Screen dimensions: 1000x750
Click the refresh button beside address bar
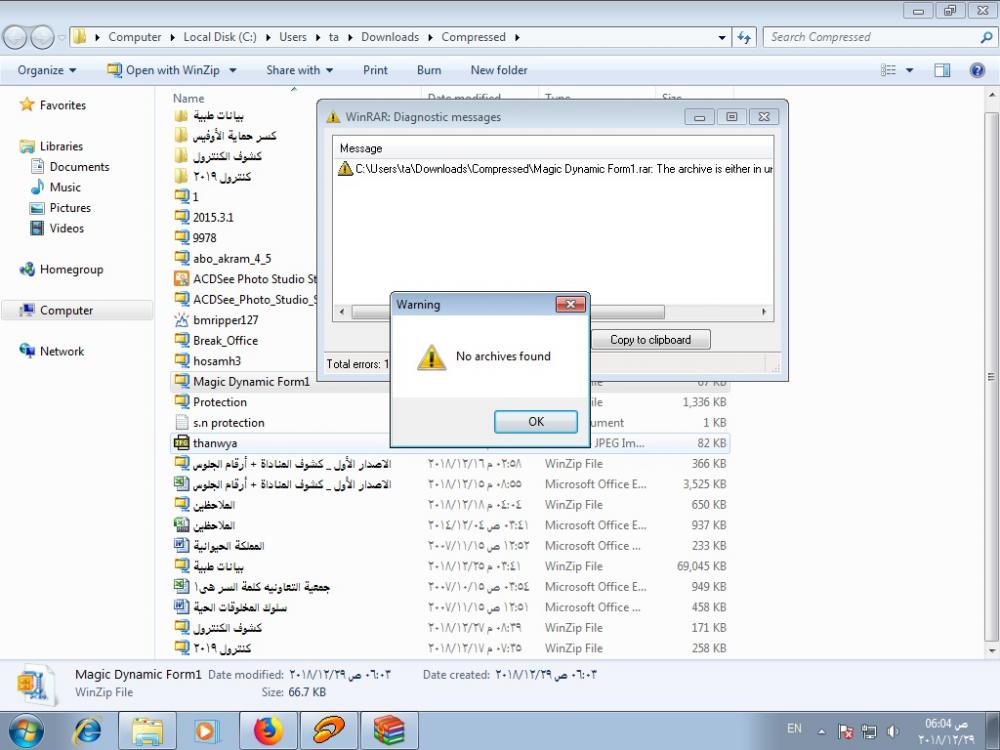(744, 38)
